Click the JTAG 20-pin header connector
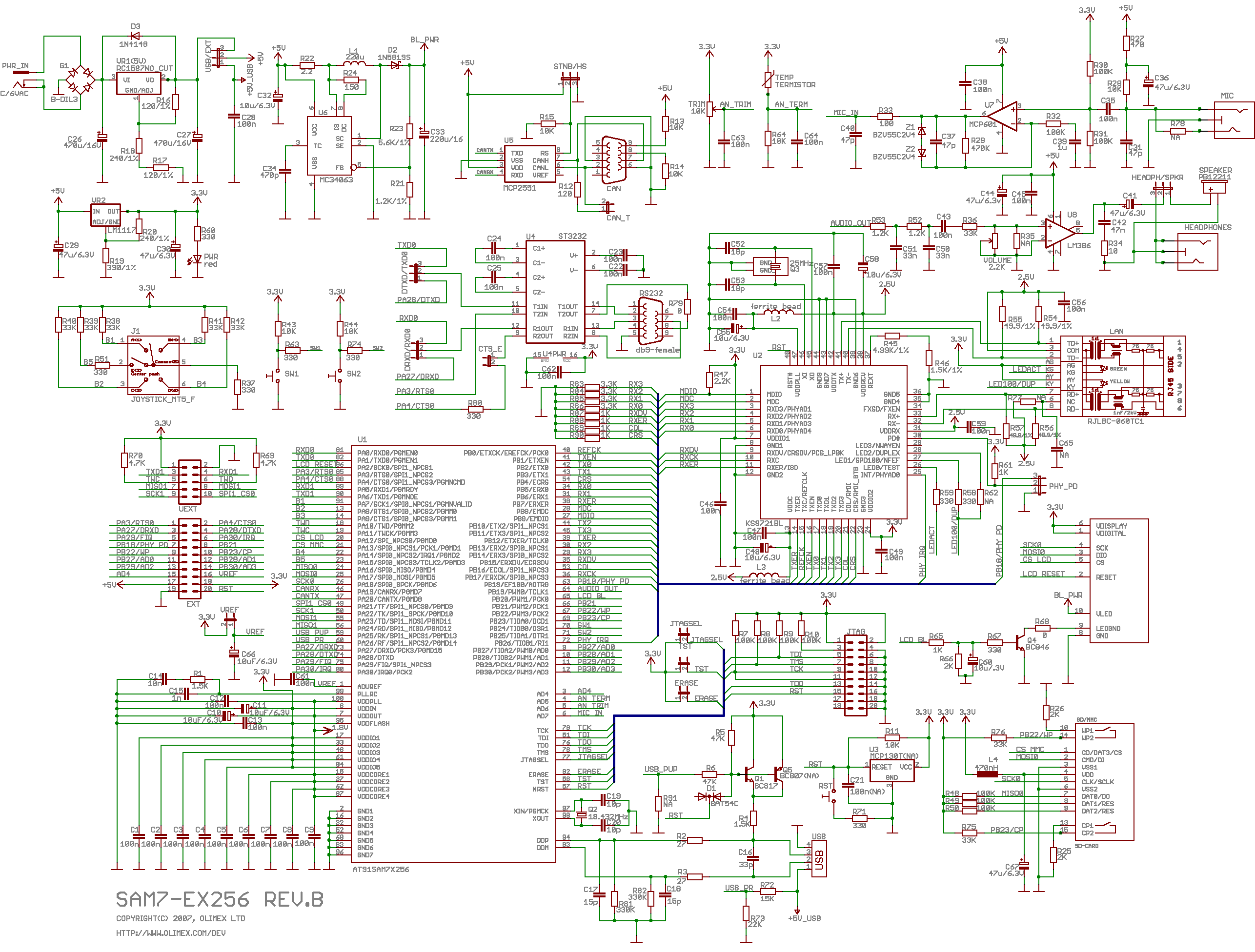 855,675
